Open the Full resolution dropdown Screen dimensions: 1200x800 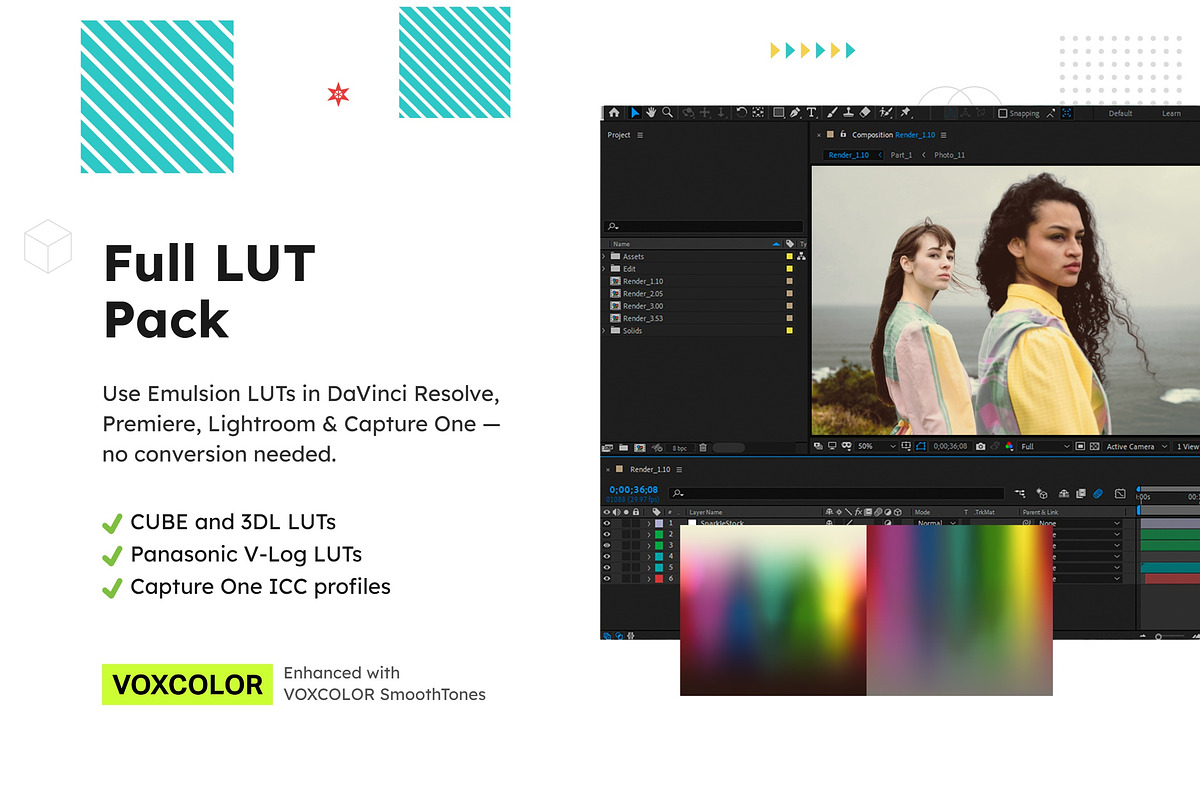pos(1044,447)
